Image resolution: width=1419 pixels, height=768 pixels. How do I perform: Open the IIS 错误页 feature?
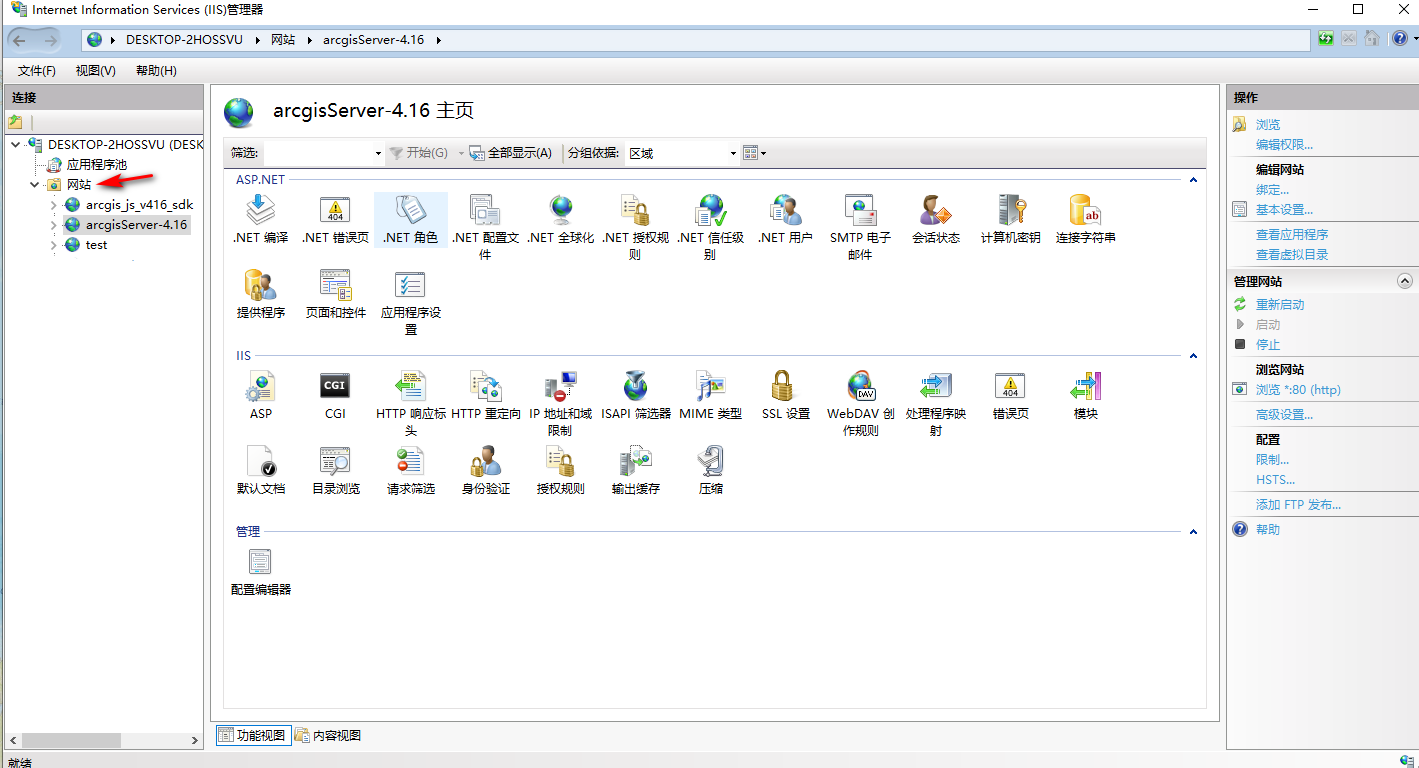click(1010, 396)
